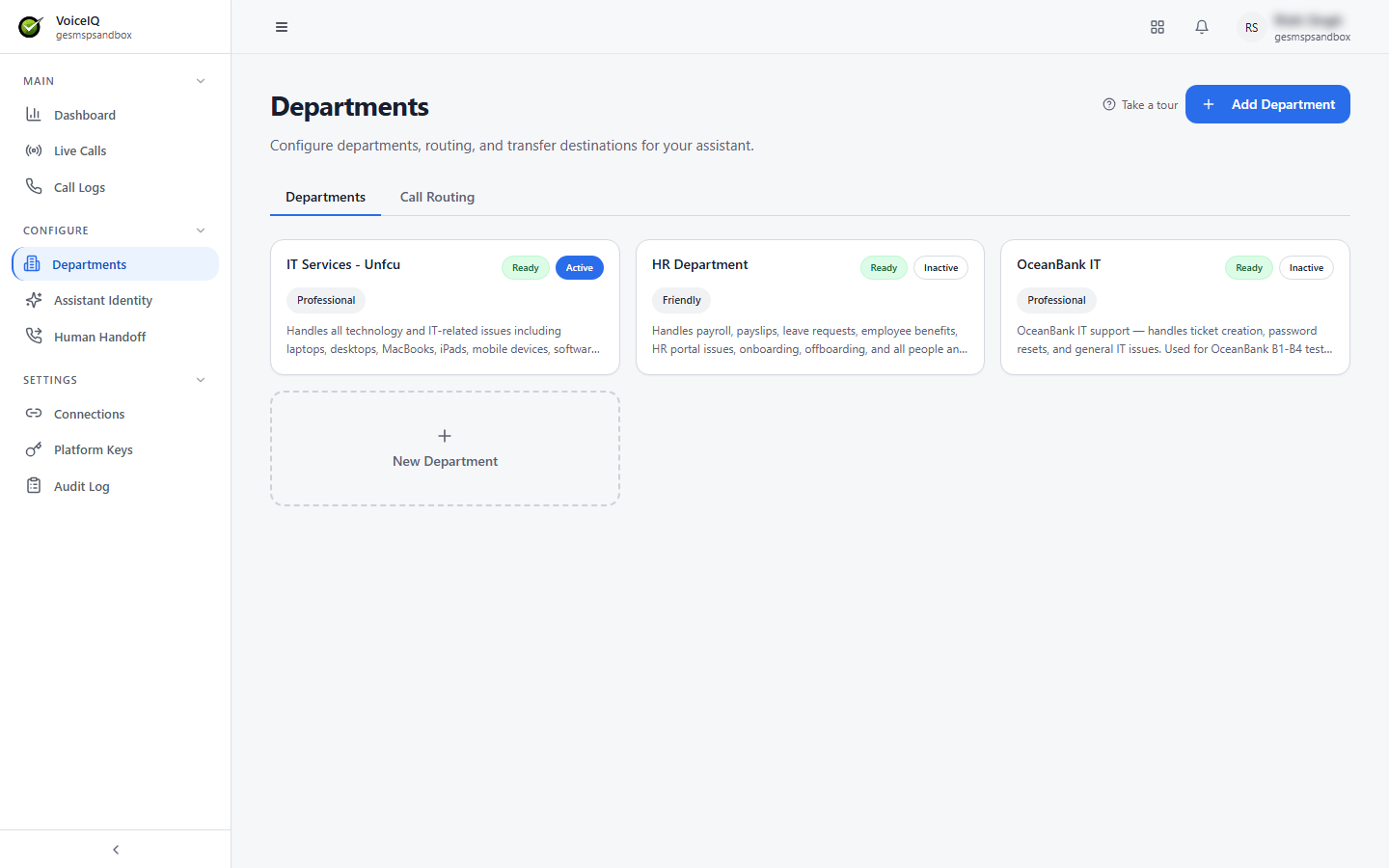
Task: Click the Ready badge on OceanBank IT card
Action: click(x=1249, y=268)
